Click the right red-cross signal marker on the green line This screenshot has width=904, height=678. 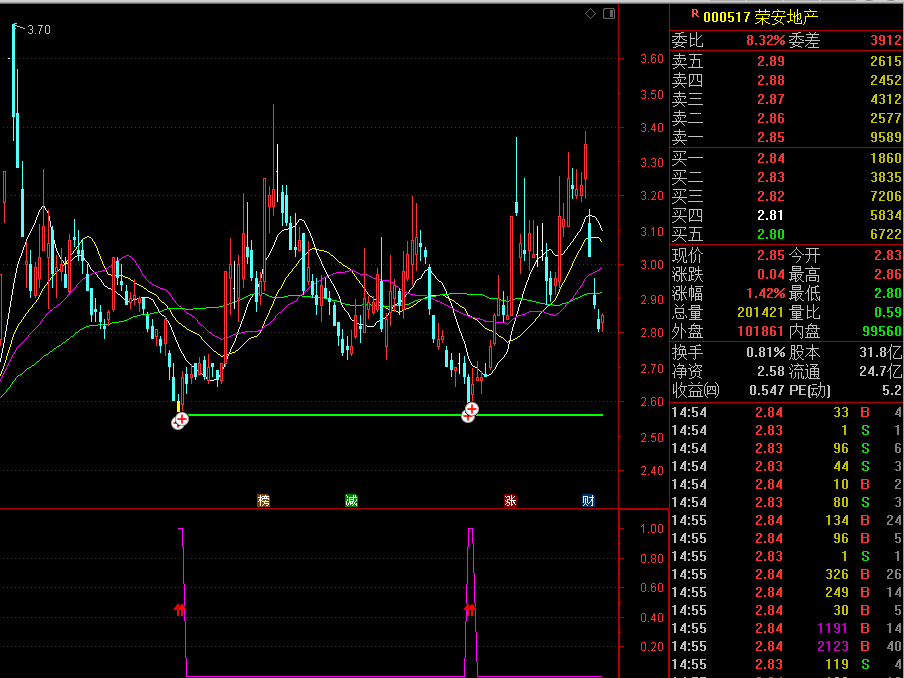pos(469,412)
